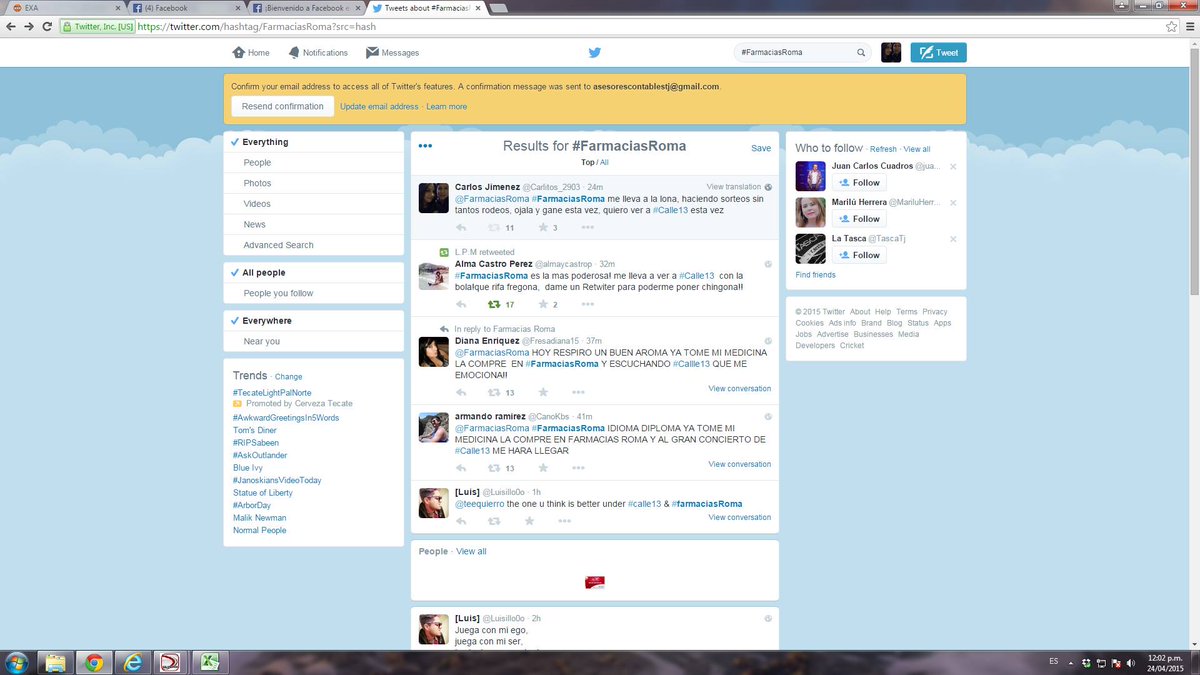Open the Chrome menu button
Viewport: 1200px width, 675px height.
click(1189, 26)
